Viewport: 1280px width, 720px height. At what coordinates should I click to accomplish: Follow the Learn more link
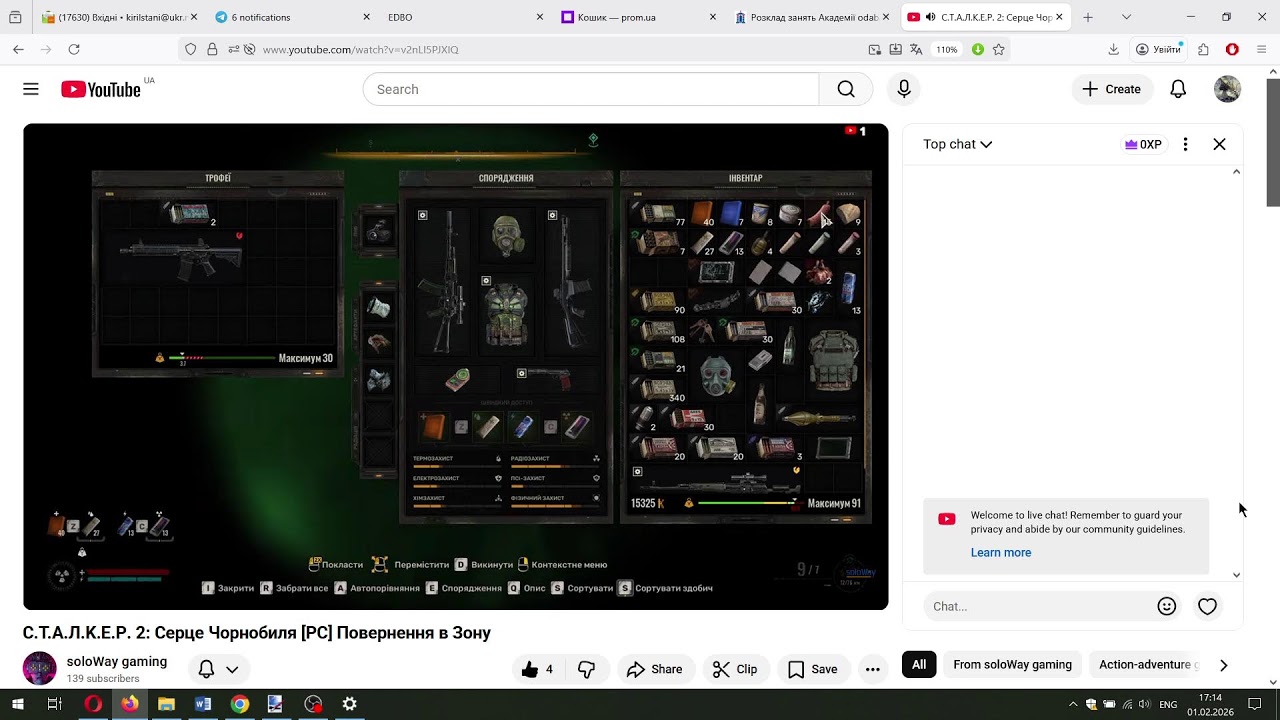click(1000, 552)
